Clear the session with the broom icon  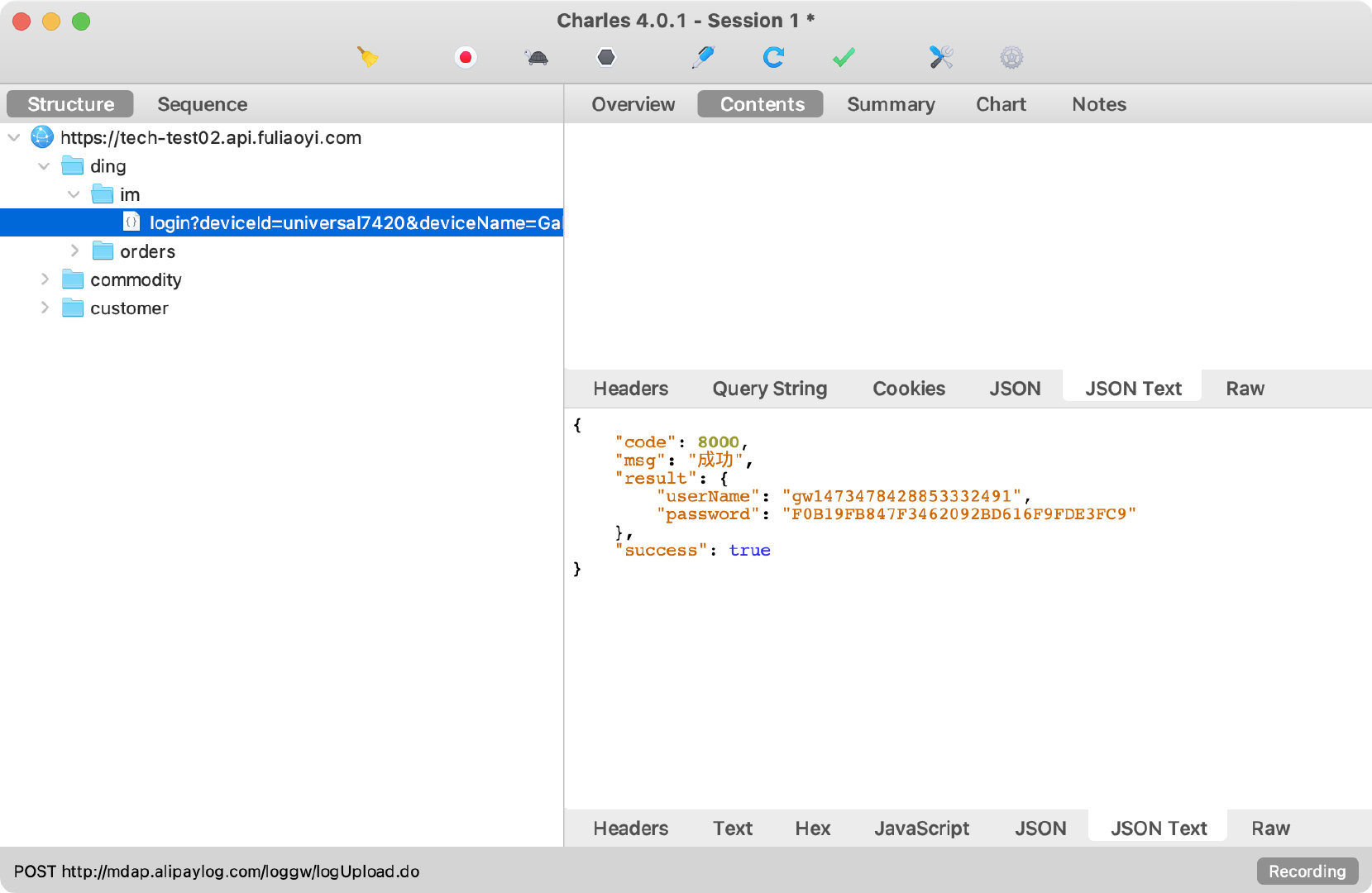point(368,57)
